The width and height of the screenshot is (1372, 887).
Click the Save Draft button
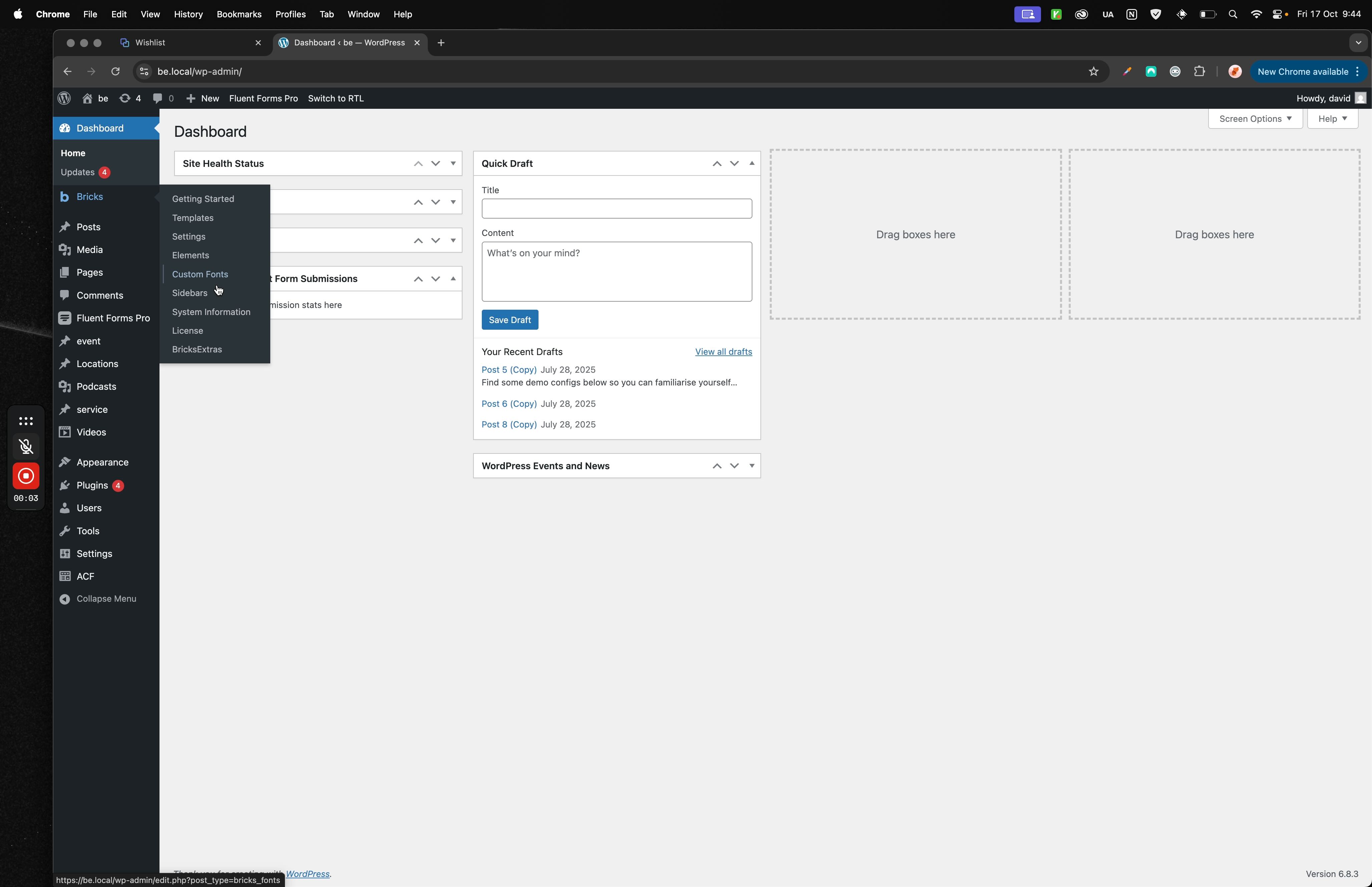[509, 320]
